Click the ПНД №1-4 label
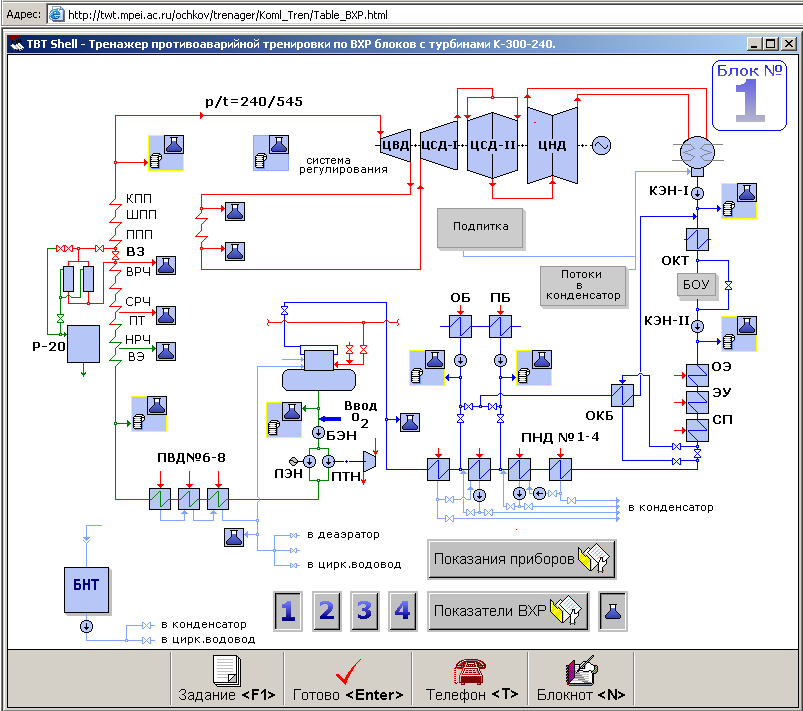 point(560,437)
